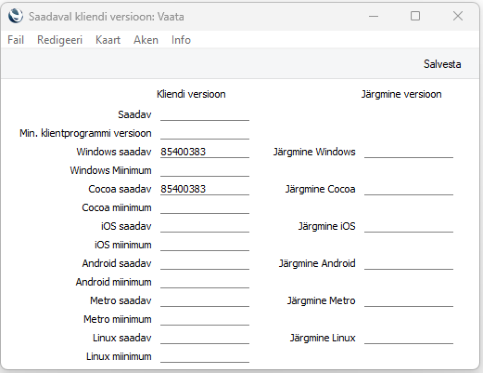This screenshot has width=483, height=373.
Task: Click the Windows Miinimum input field
Action: (205, 171)
